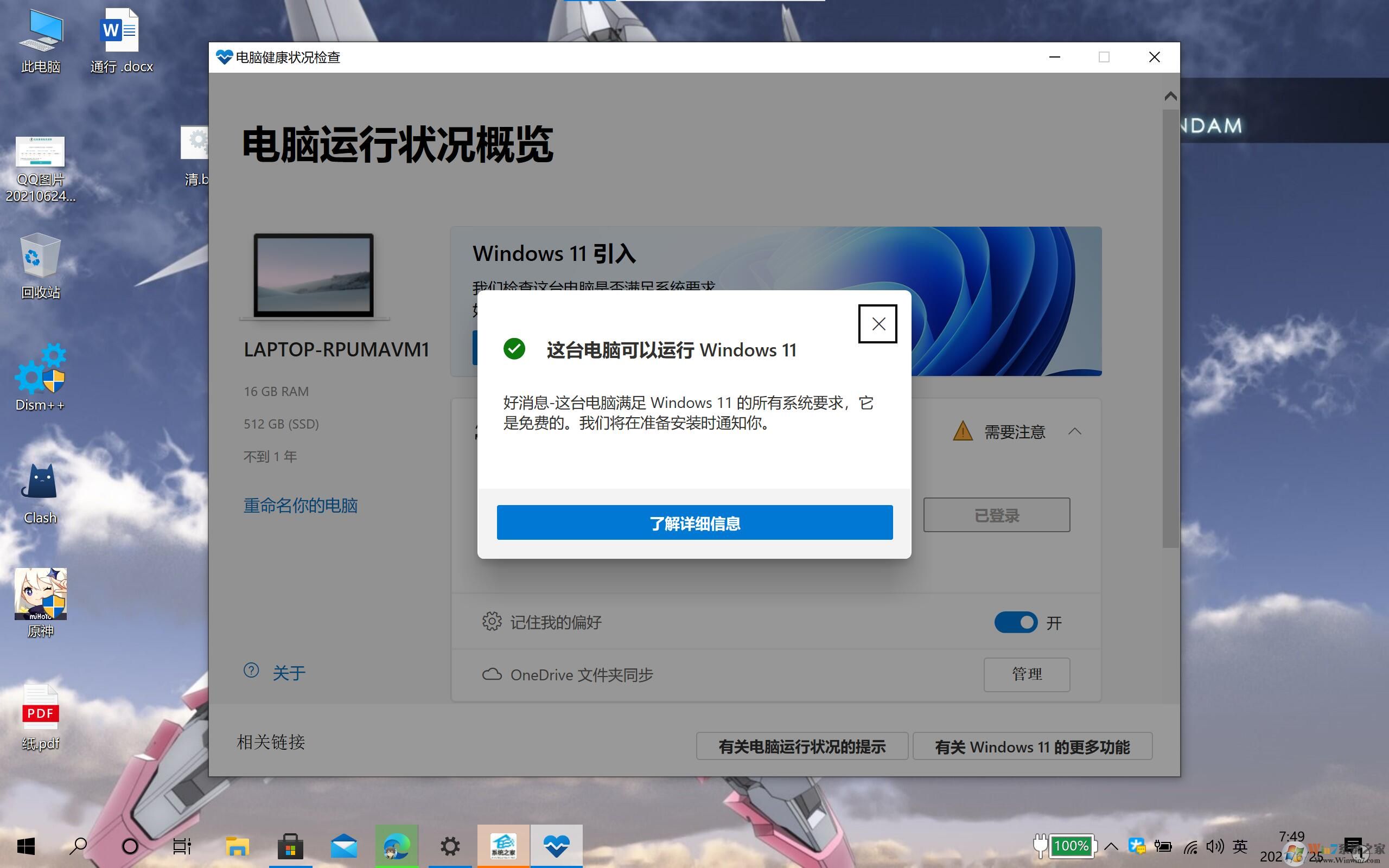Click 已登录 account status button
Viewport: 1389px width, 868px height.
tap(996, 514)
